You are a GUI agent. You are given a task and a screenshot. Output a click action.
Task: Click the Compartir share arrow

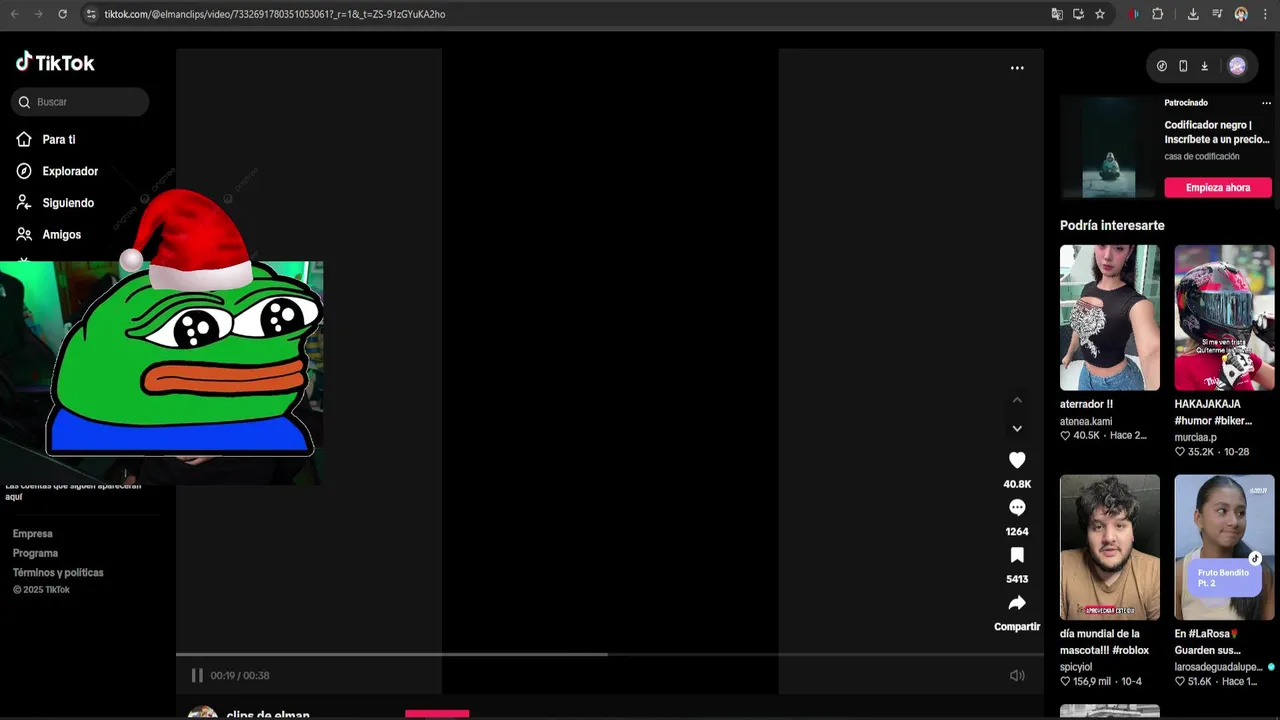[x=1017, y=603]
